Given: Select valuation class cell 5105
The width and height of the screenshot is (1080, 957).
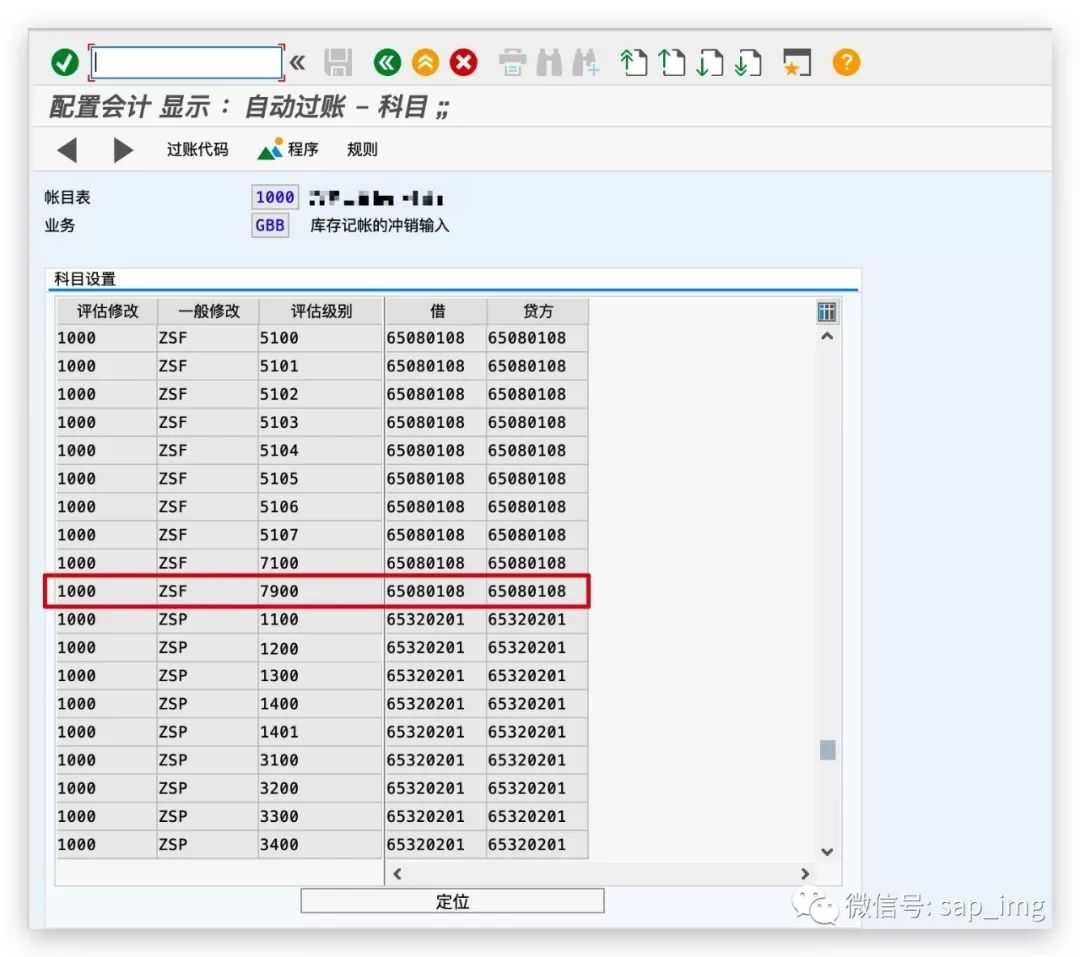Looking at the screenshot, I should coord(320,478).
